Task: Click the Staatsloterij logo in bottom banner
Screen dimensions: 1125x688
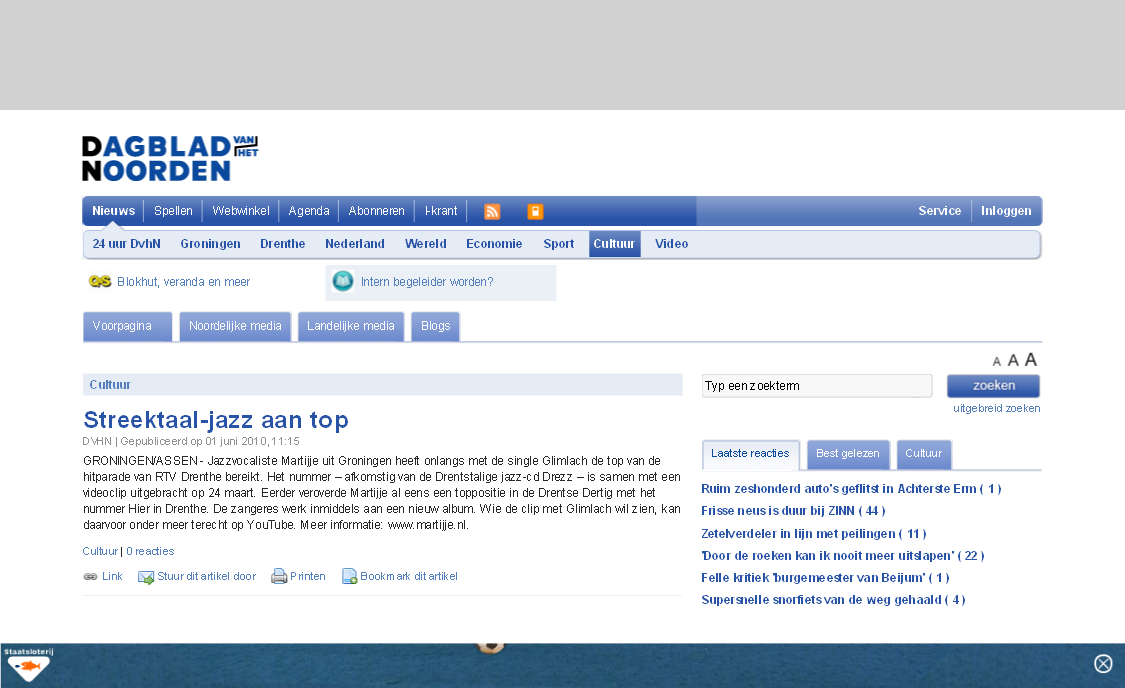Action: (x=28, y=665)
